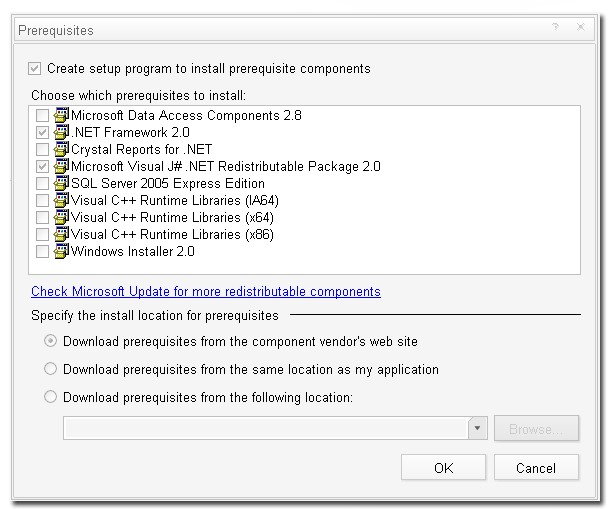Click the icon beside Visual C++ Runtime Libraries (x86)

click(x=61, y=235)
